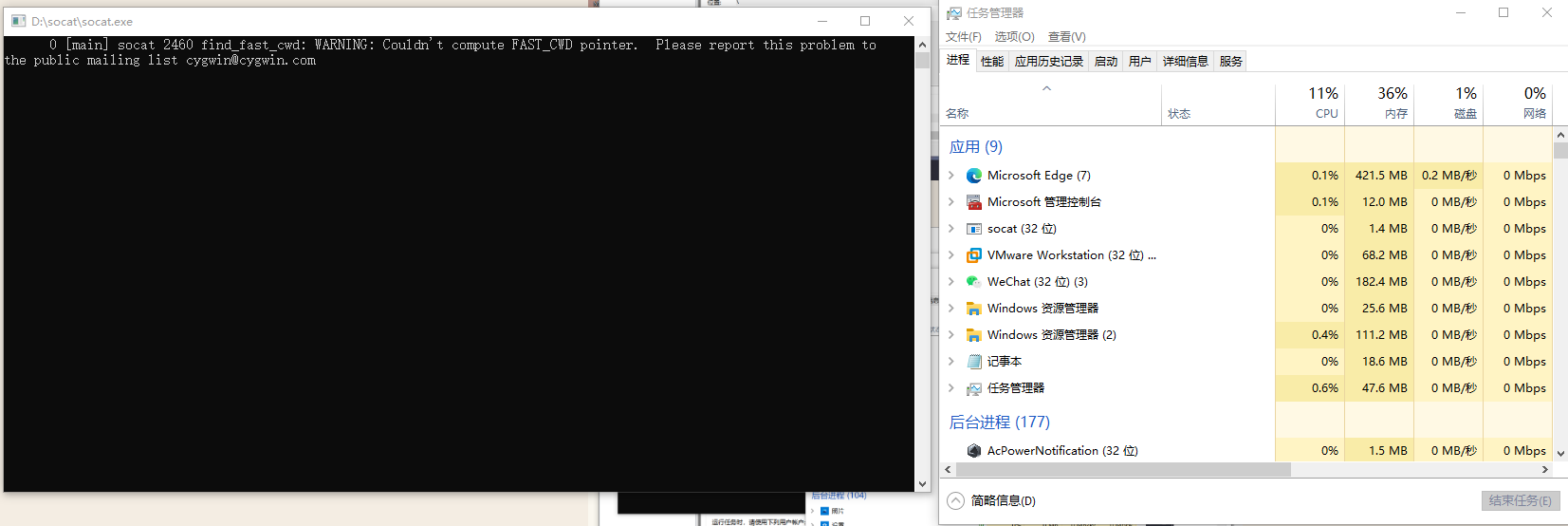The width and height of the screenshot is (1568, 526).
Task: Expand the Microsoft Edge (7) group
Action: [x=951, y=176]
